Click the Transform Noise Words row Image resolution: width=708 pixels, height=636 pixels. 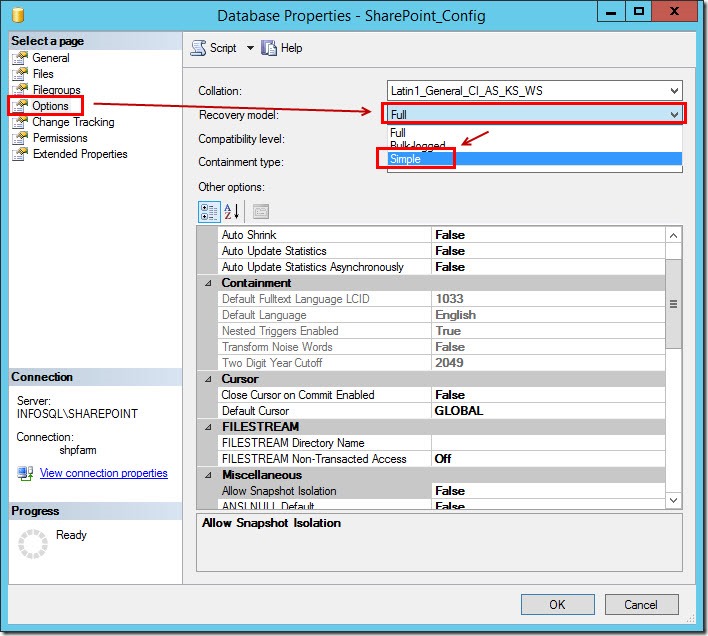(441, 347)
